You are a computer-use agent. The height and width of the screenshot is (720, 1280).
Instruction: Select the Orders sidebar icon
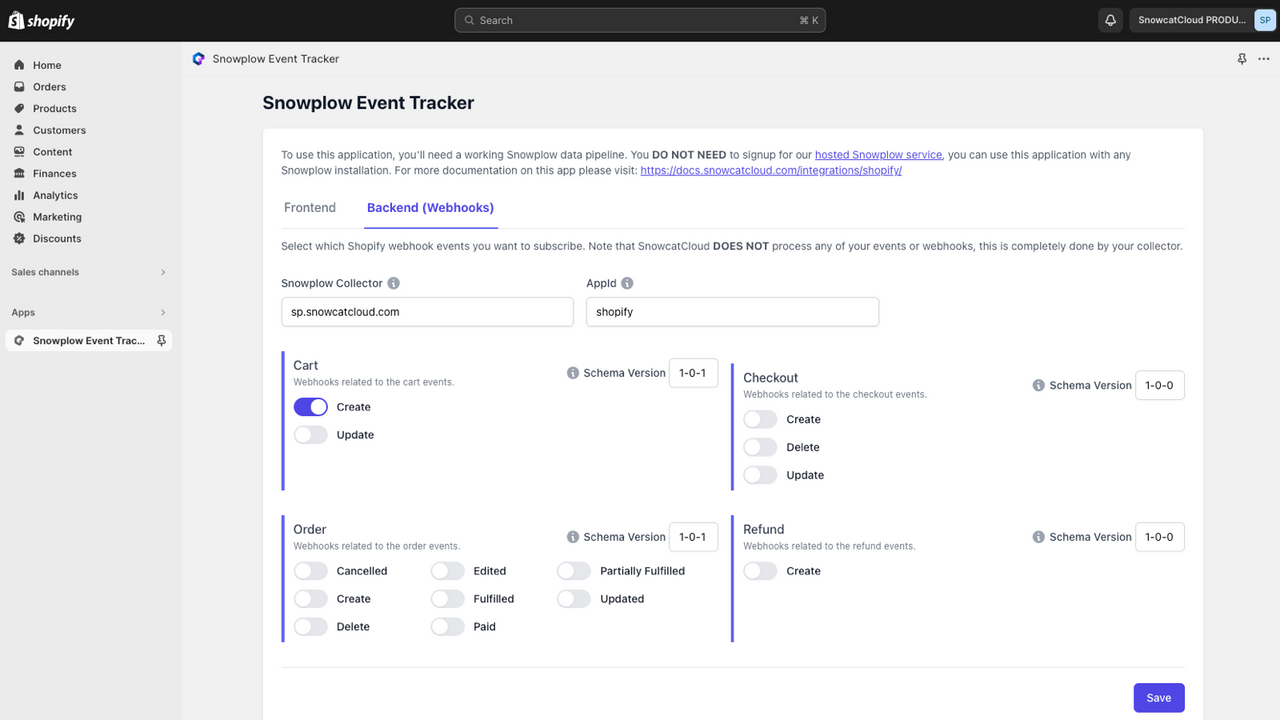coord(18,87)
